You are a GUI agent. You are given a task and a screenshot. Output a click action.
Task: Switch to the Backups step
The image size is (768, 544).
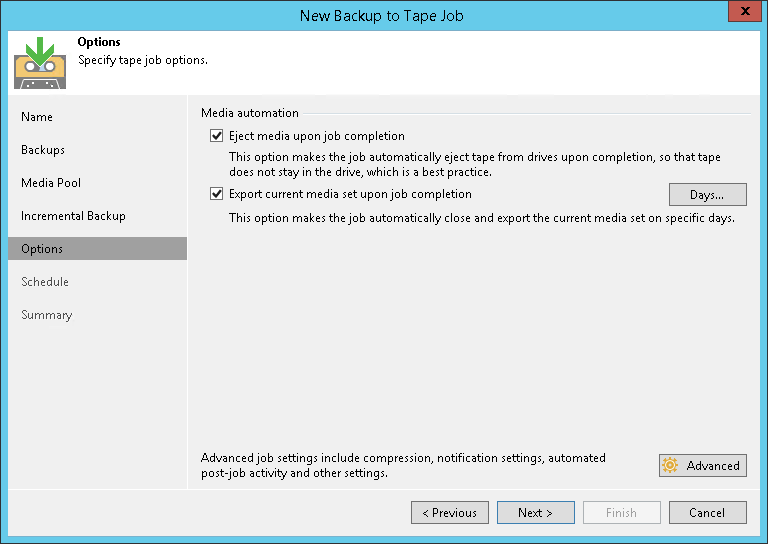[x=43, y=150]
